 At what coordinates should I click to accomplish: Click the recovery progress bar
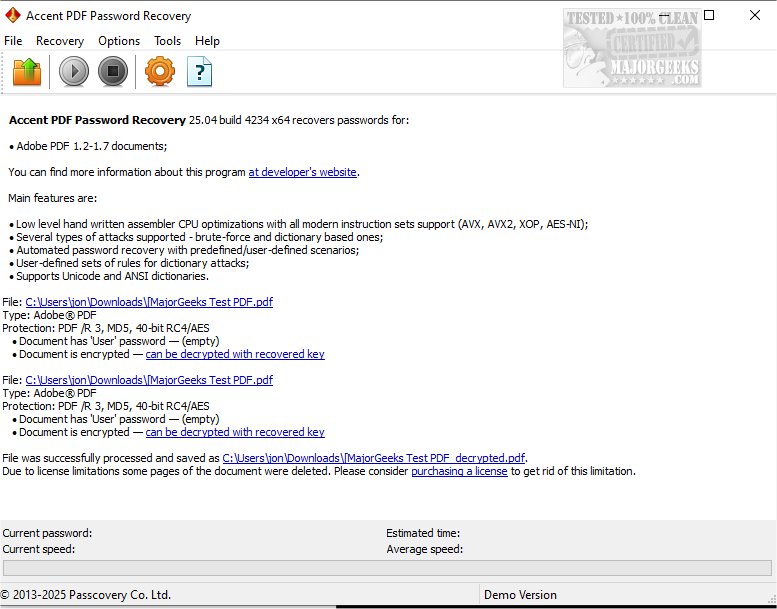(388, 568)
